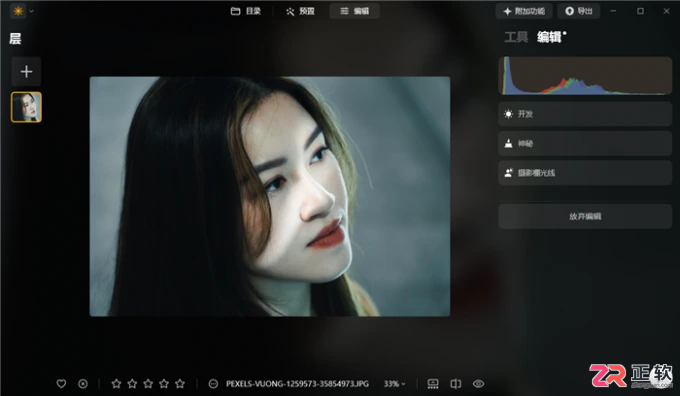This screenshot has width=680, height=396.
Task: Click the 放弃编辑 discard edits button
Action: (585, 216)
